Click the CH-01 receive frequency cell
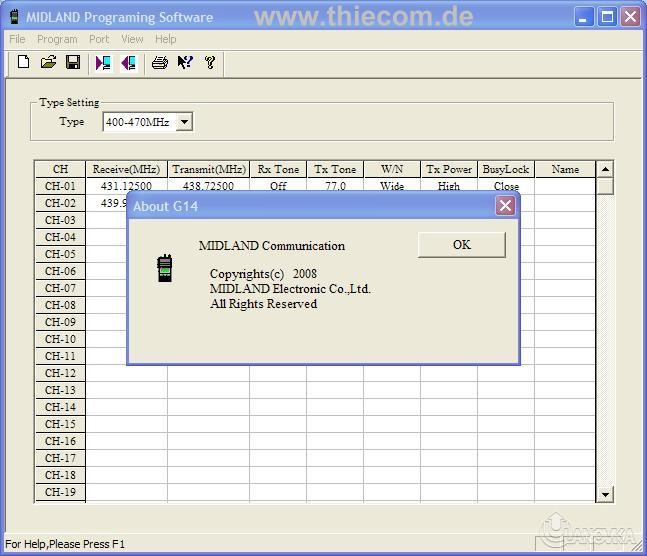 click(x=126, y=186)
